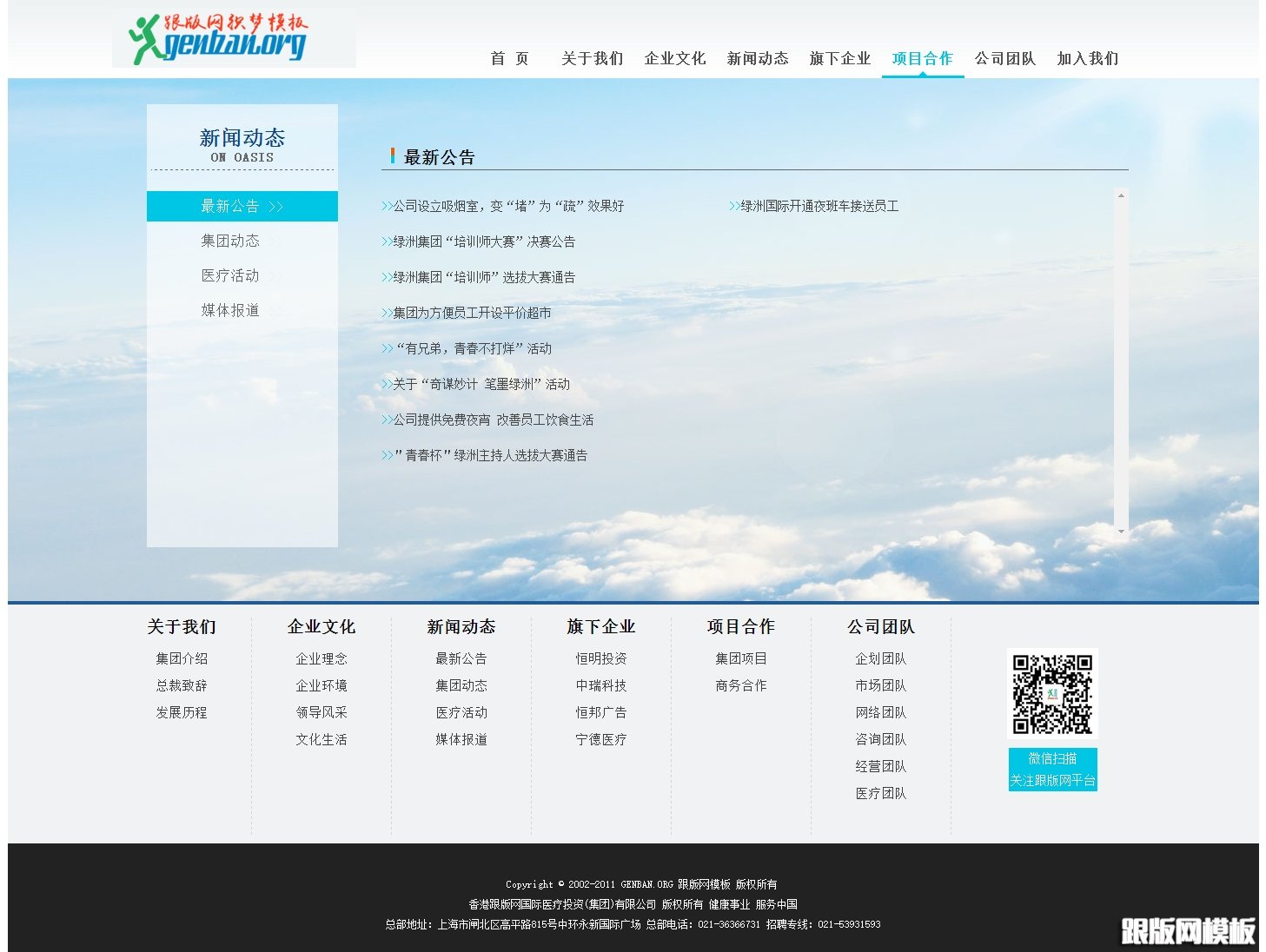Image resolution: width=1266 pixels, height=952 pixels.
Task: Click 微信扫描 关注跟版网平台 banner
Action: pos(1052,770)
